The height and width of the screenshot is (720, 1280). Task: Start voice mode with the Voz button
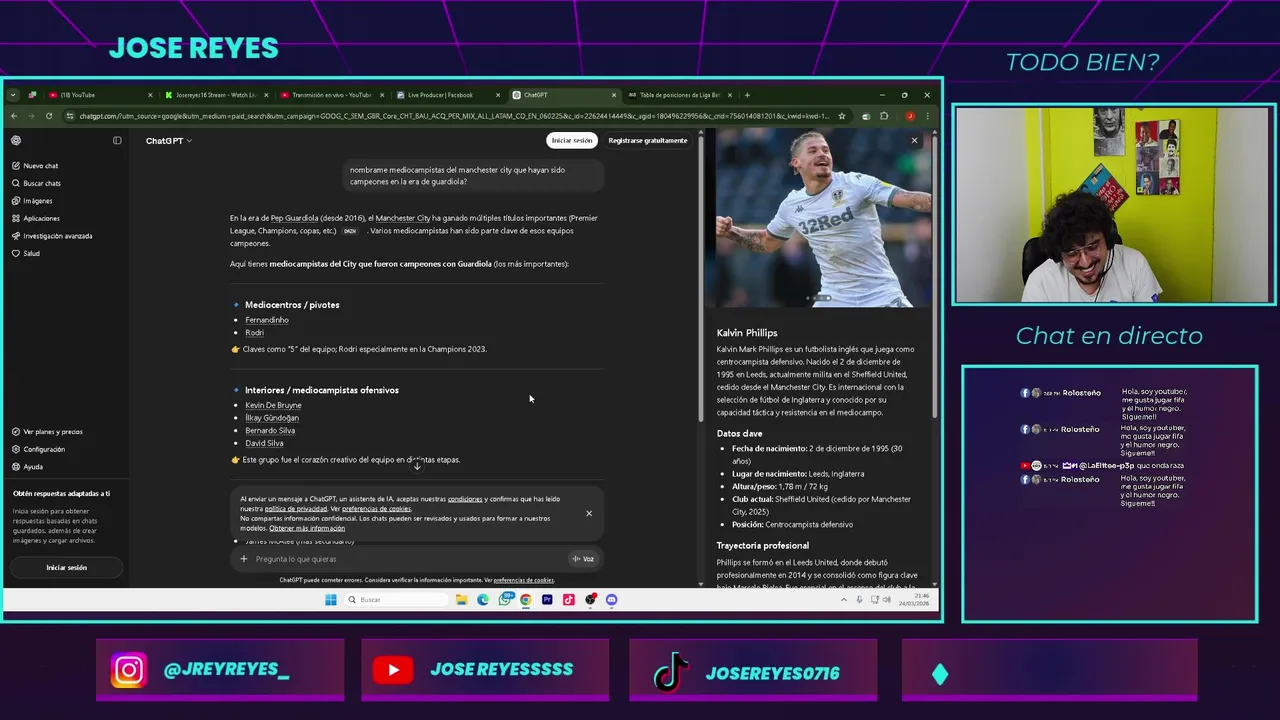tap(583, 559)
